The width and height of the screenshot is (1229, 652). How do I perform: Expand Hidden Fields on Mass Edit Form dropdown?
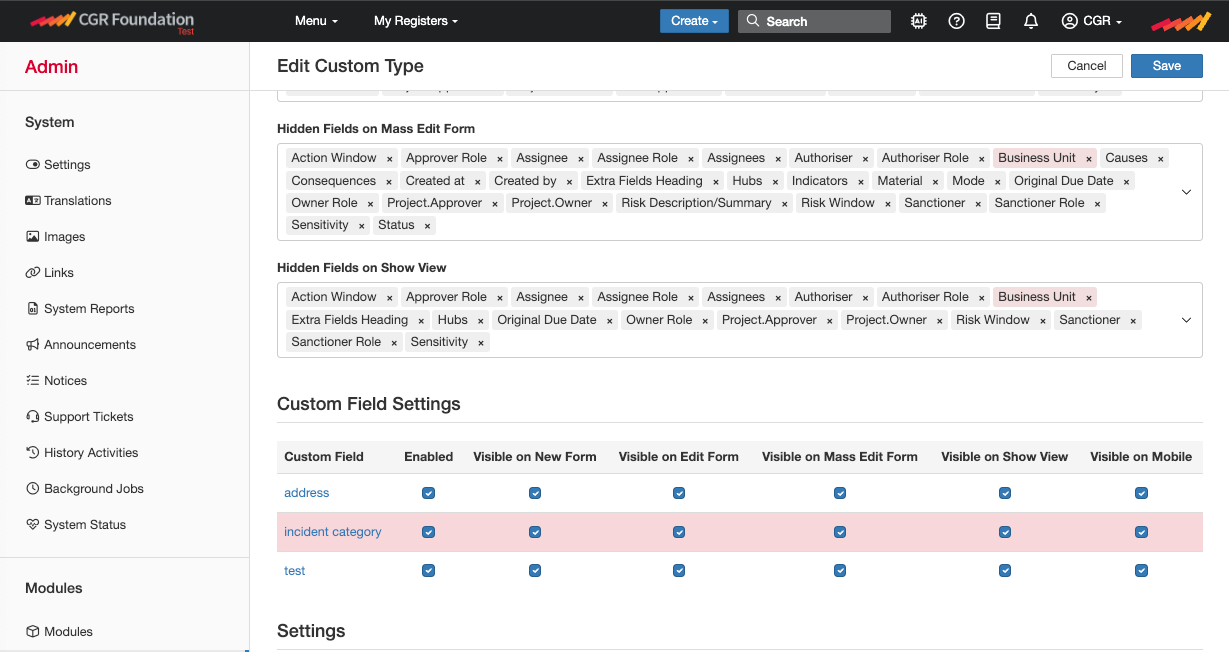pos(1186,192)
